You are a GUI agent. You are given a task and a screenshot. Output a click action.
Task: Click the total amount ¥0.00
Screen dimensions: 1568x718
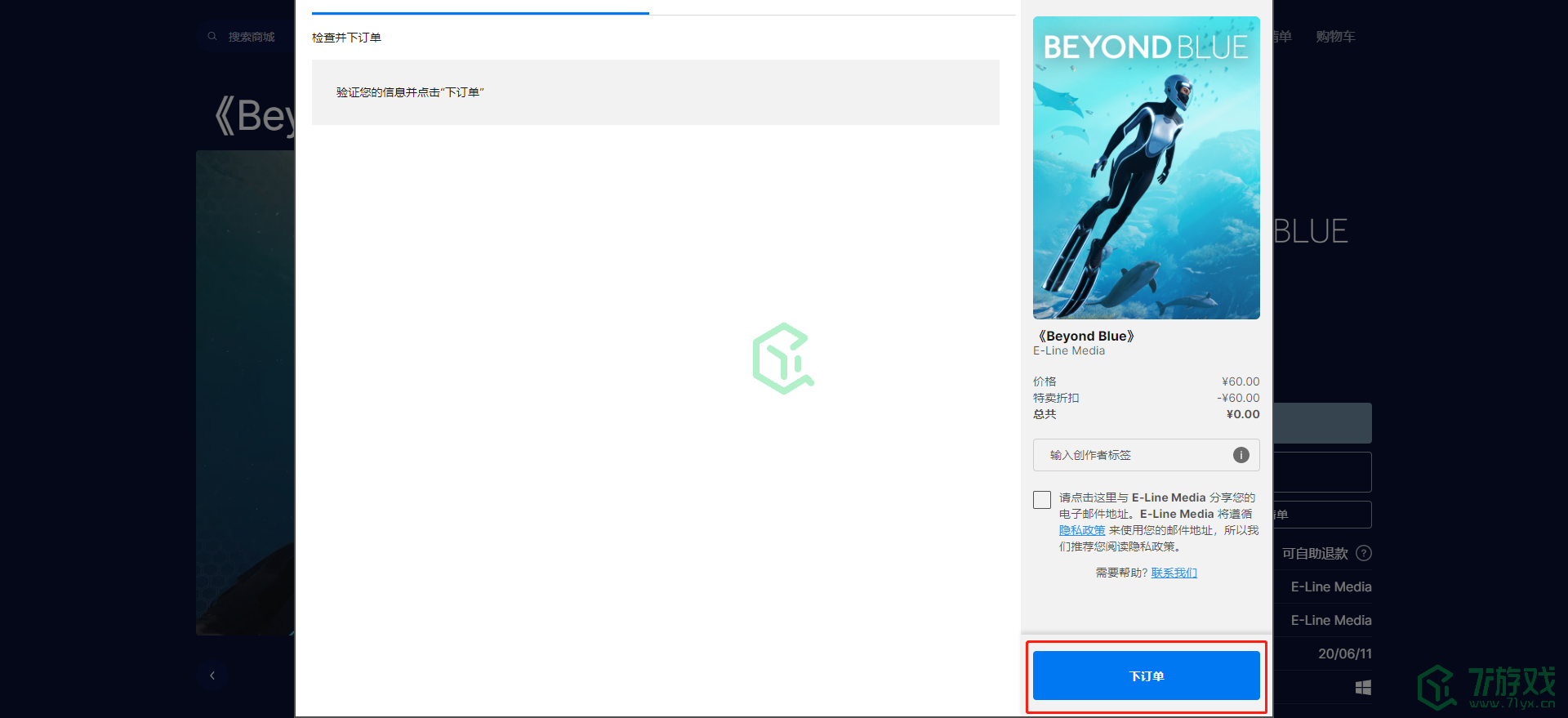click(x=1243, y=414)
